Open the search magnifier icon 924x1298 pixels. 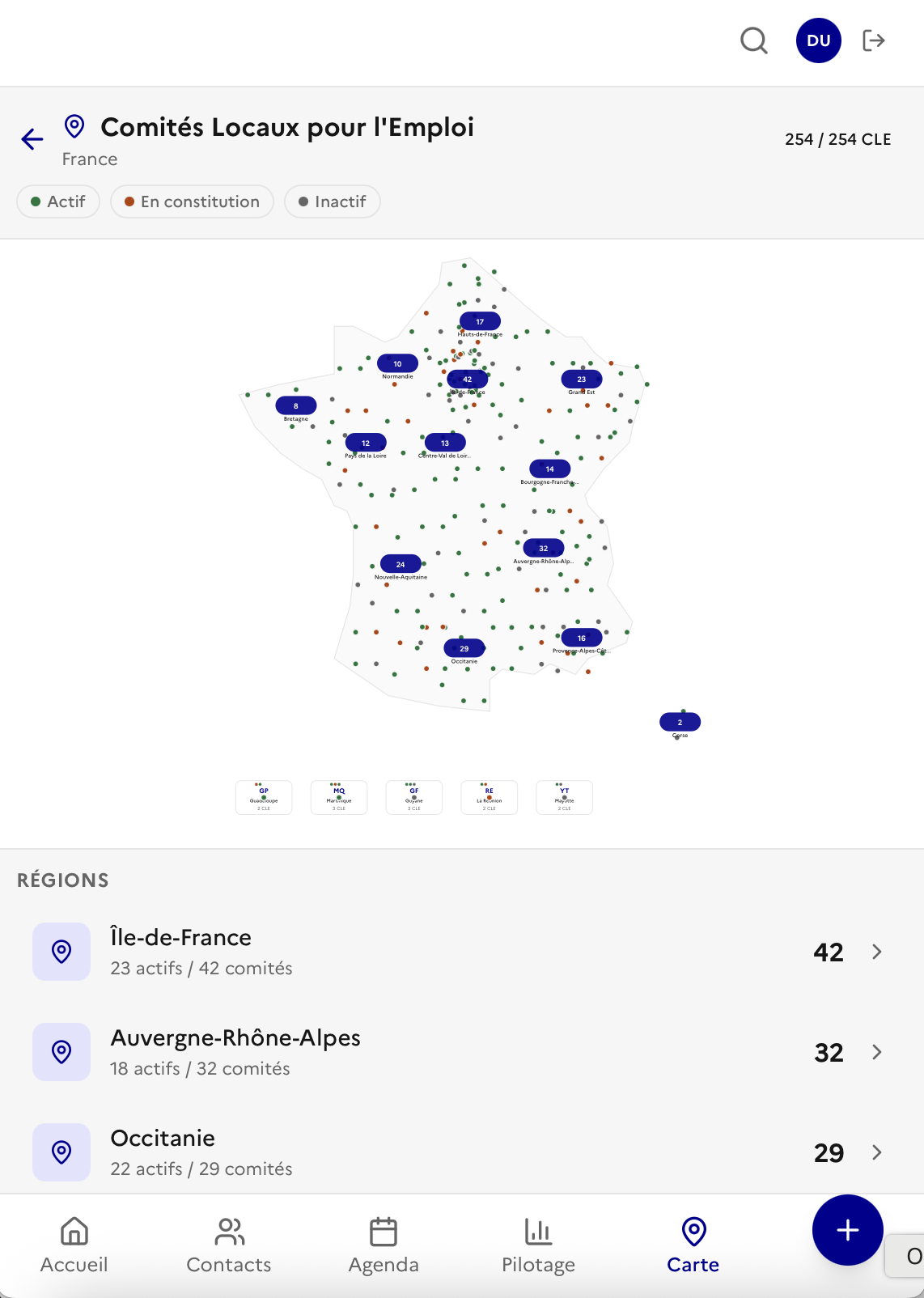coord(753,40)
